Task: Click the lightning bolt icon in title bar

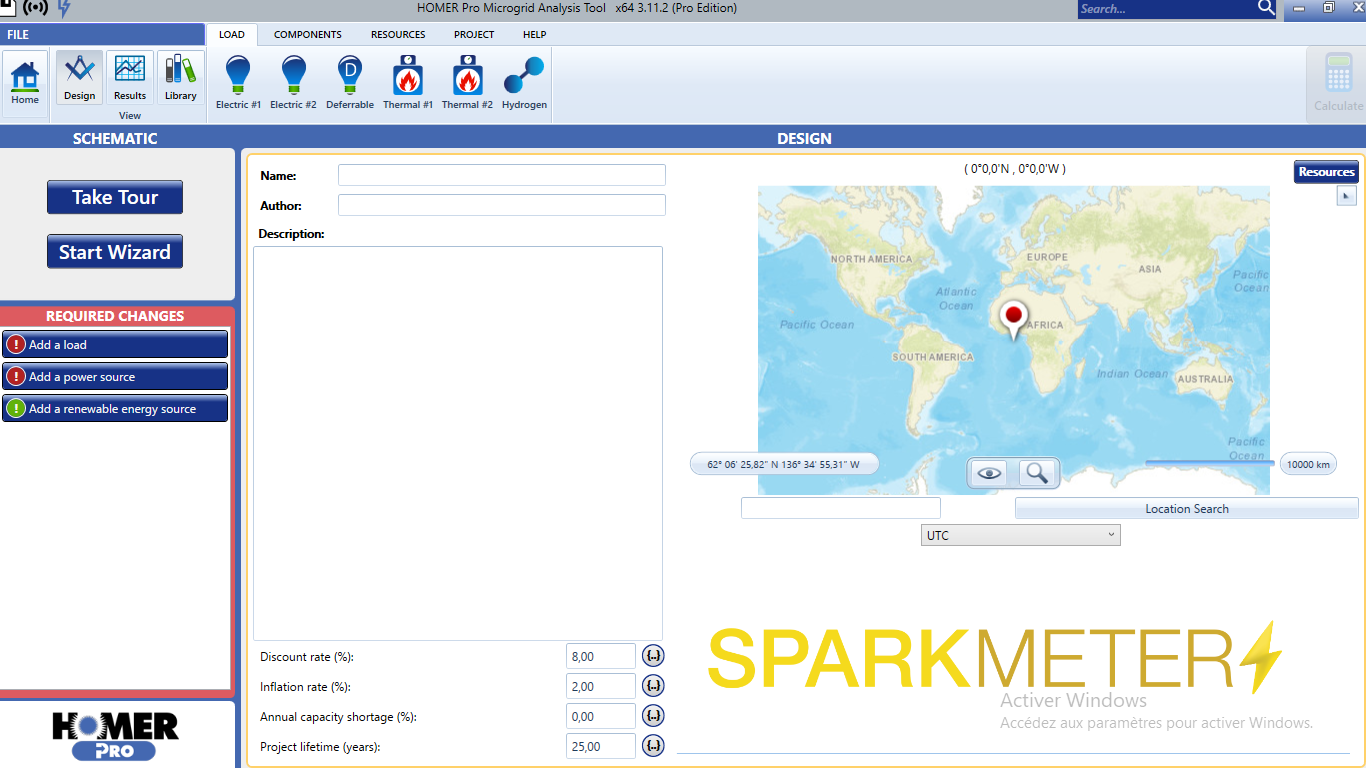Action: (x=64, y=8)
